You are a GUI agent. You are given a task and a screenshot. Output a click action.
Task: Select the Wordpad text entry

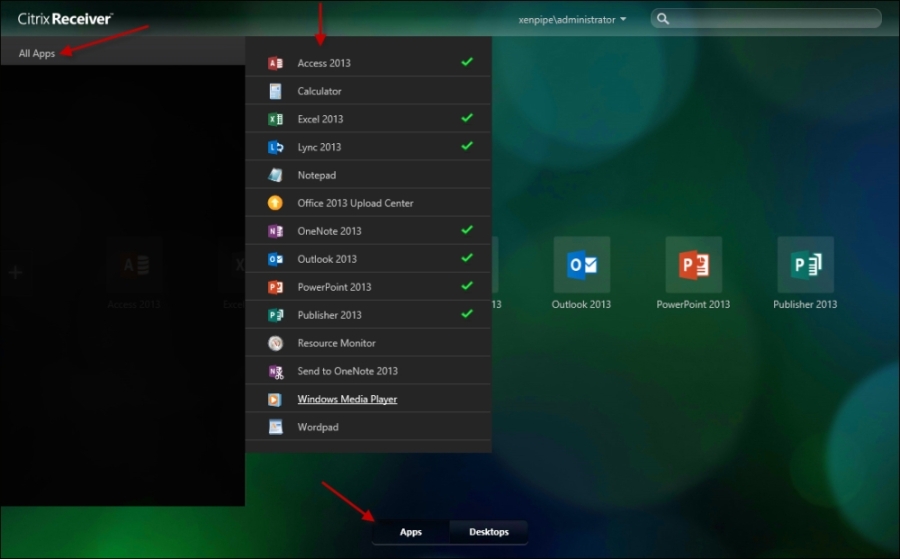[318, 427]
